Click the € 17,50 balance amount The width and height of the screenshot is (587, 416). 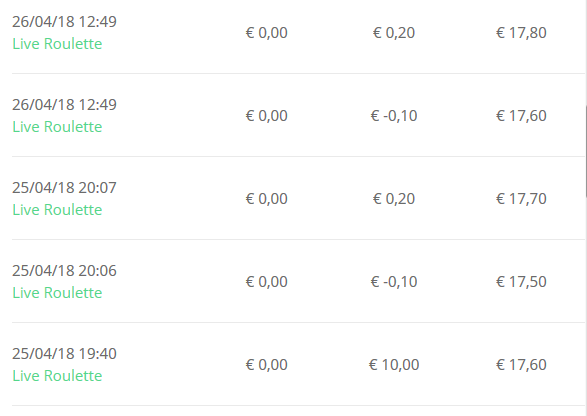(x=521, y=282)
